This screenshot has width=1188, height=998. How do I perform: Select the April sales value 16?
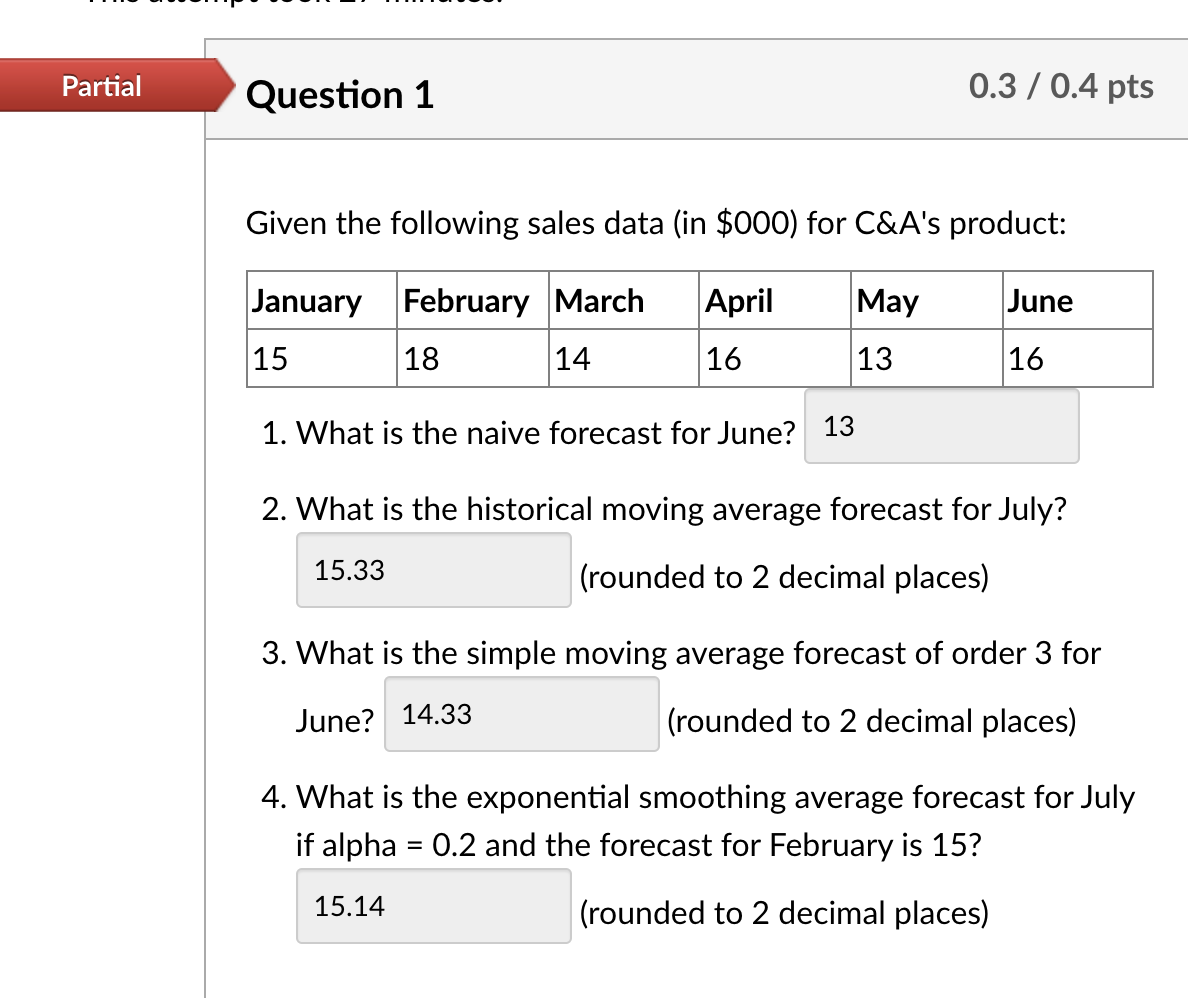(725, 358)
